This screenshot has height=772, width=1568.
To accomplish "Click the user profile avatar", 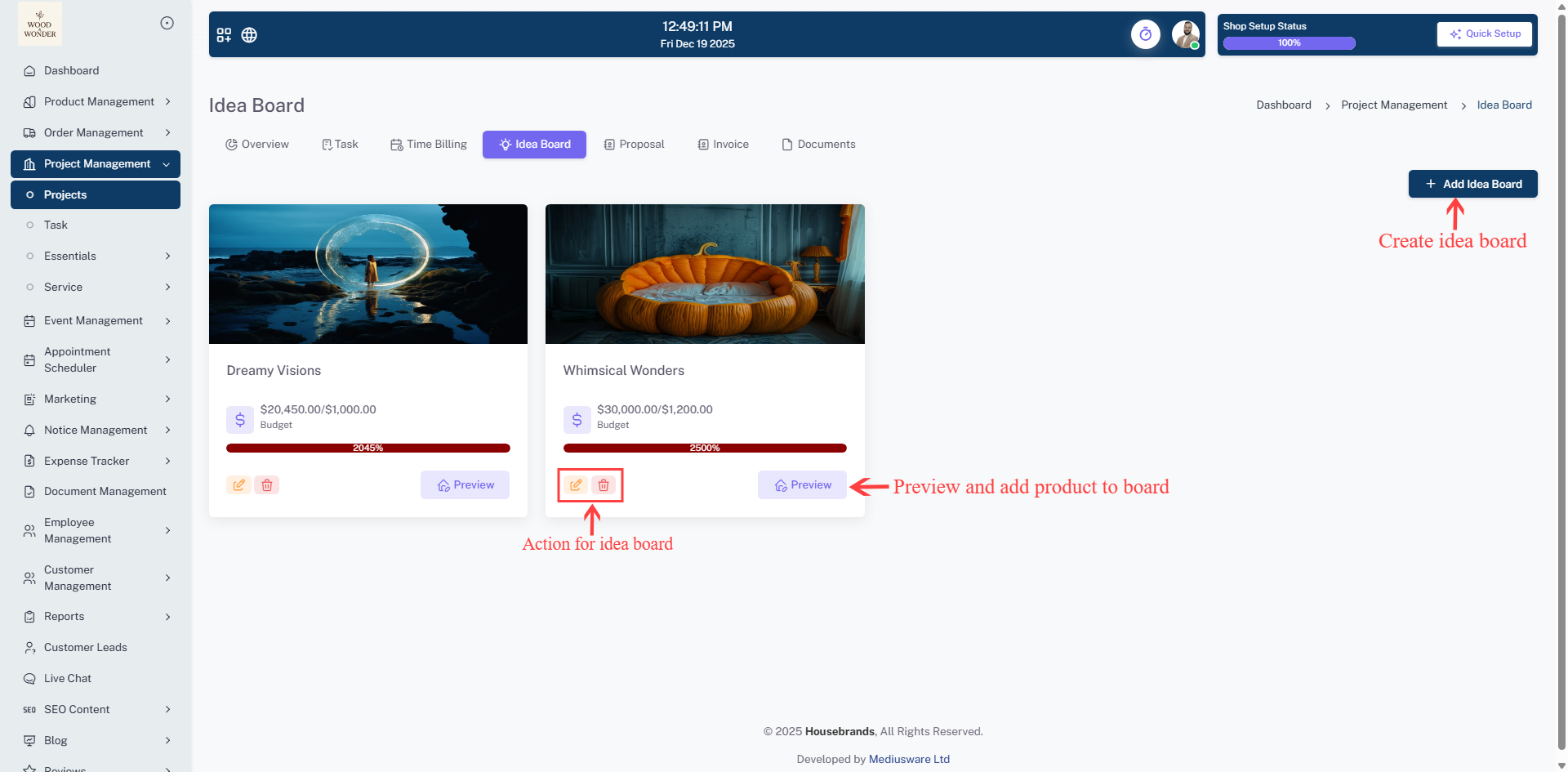I will [x=1185, y=34].
